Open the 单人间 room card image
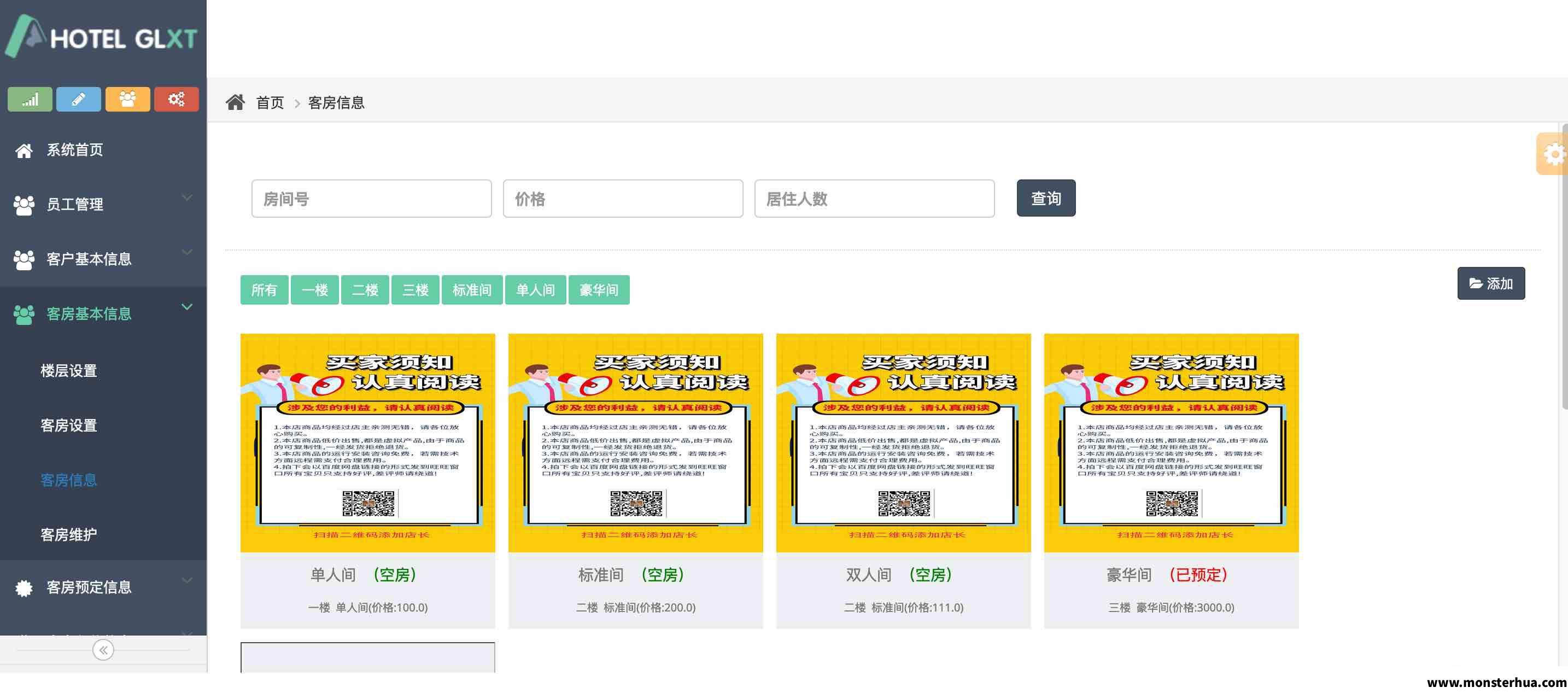The height and width of the screenshot is (699, 1568). click(367, 443)
